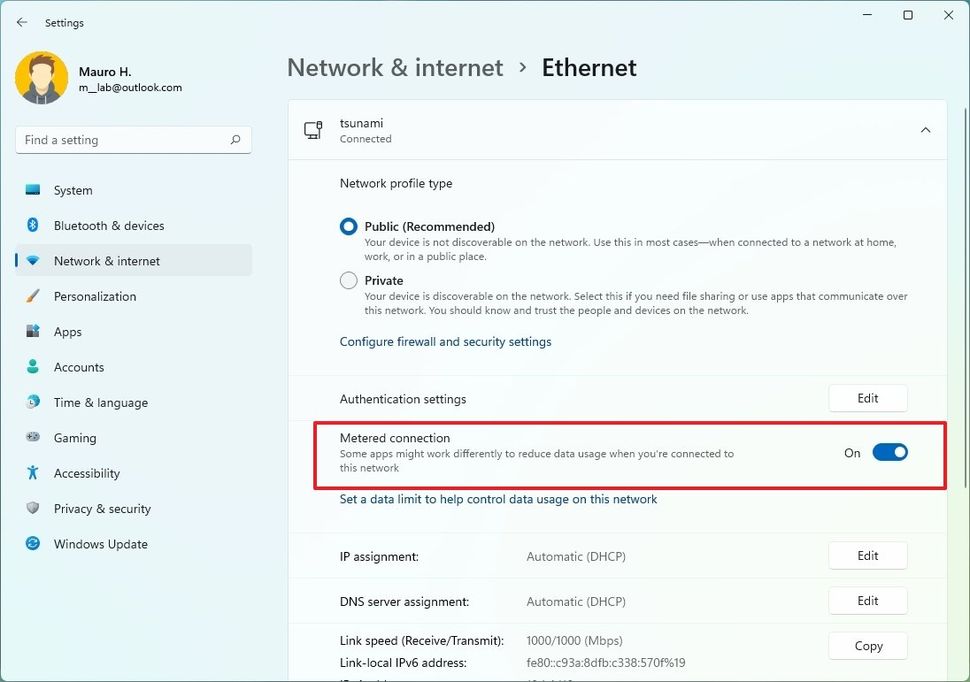The width and height of the screenshot is (970, 682).
Task: Open the Apps settings page
Action: tap(66, 331)
